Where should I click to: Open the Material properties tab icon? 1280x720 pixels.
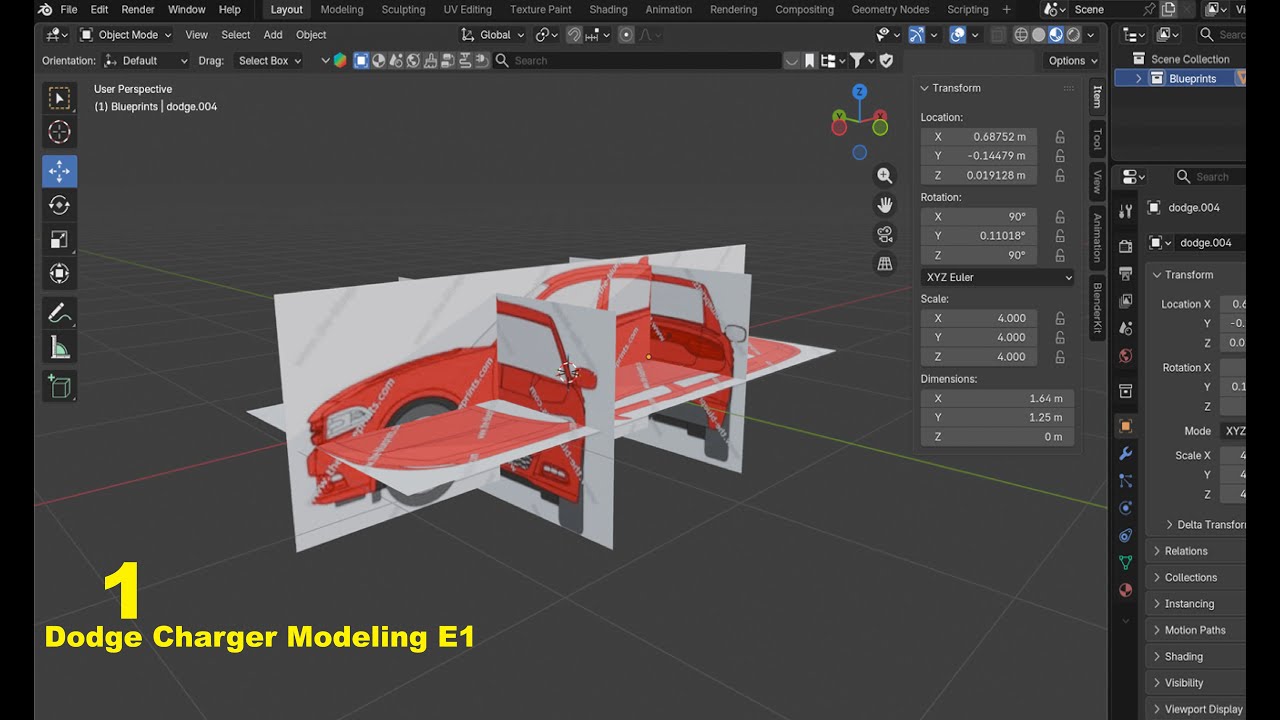pos(1126,590)
